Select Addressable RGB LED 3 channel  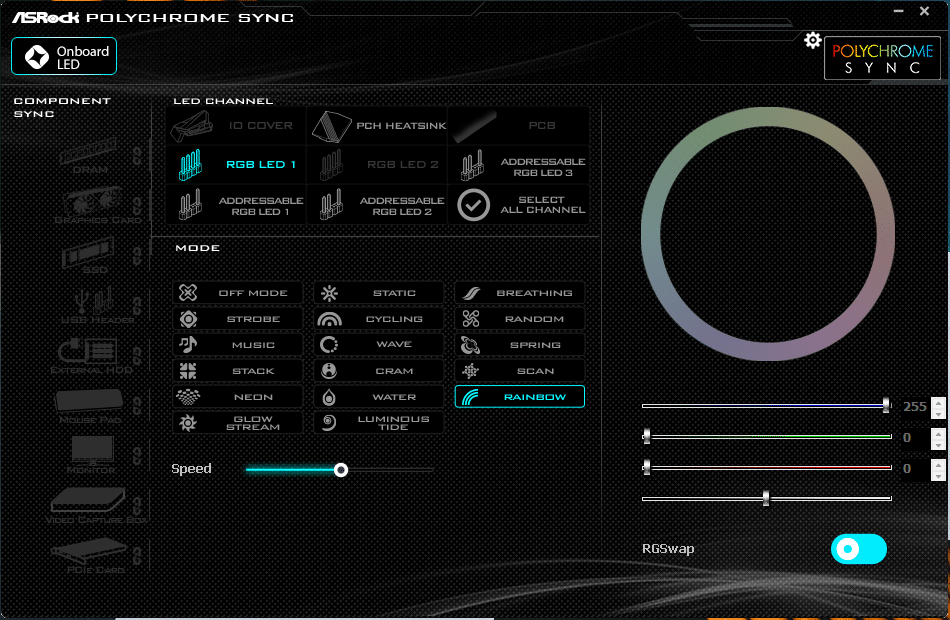(x=519, y=164)
